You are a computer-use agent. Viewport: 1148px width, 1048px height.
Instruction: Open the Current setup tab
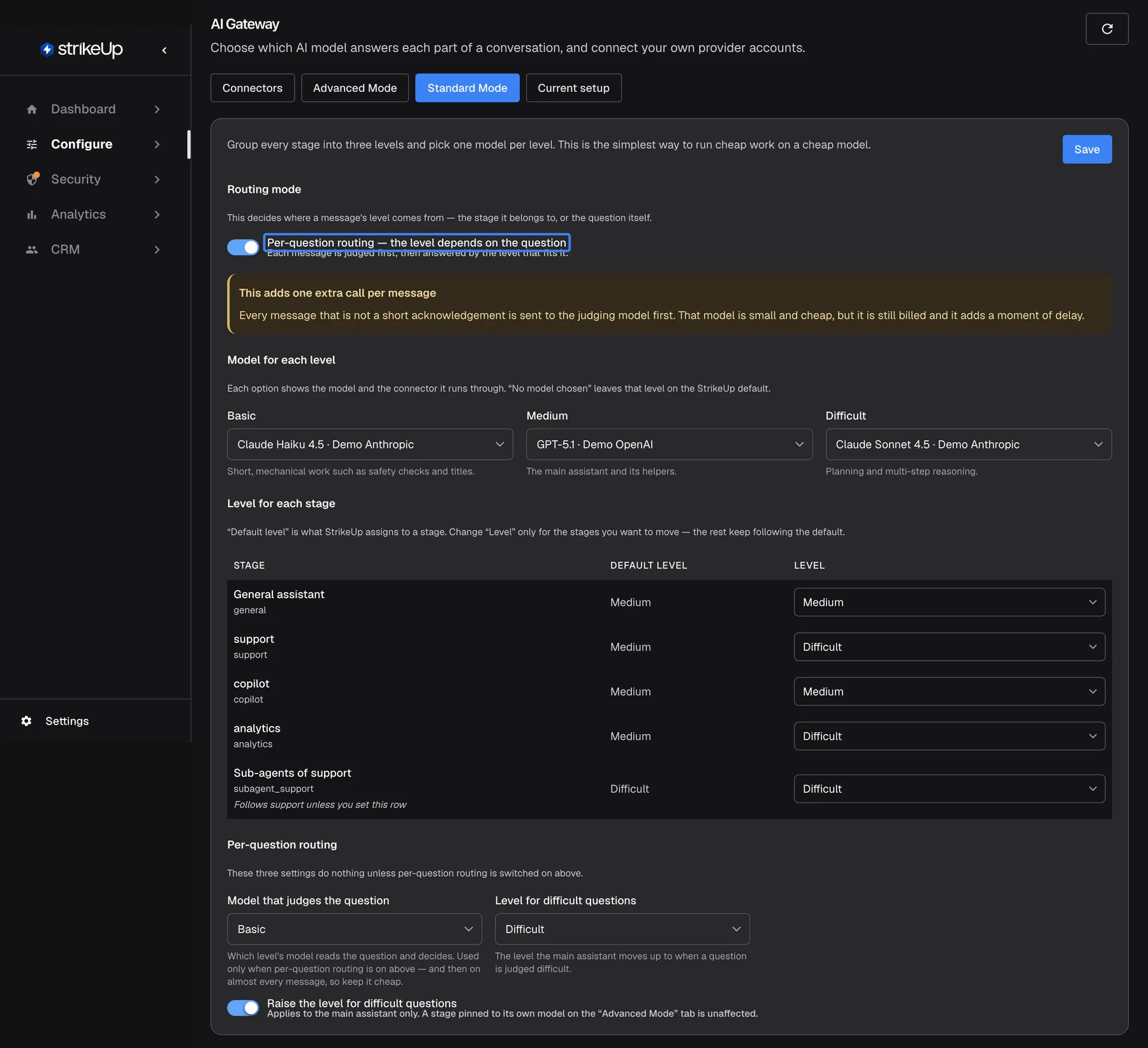coord(573,88)
